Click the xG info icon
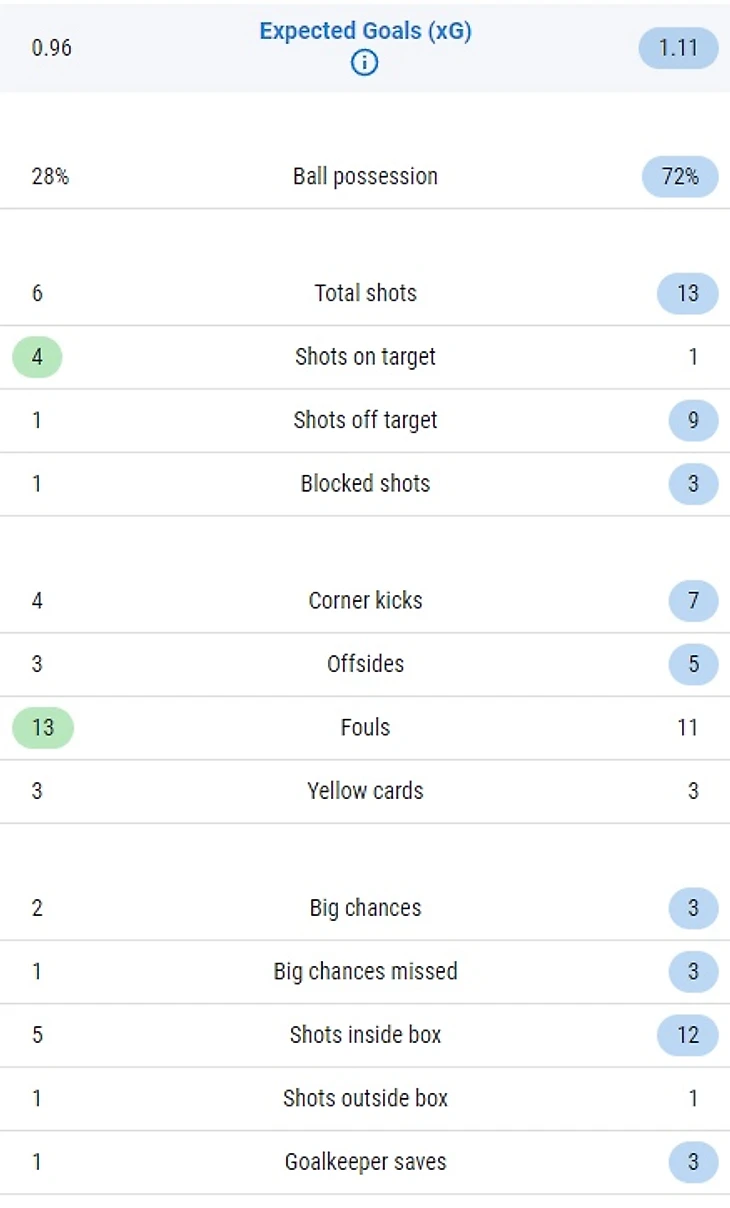Image resolution: width=730 pixels, height=1208 pixels. tap(365, 63)
